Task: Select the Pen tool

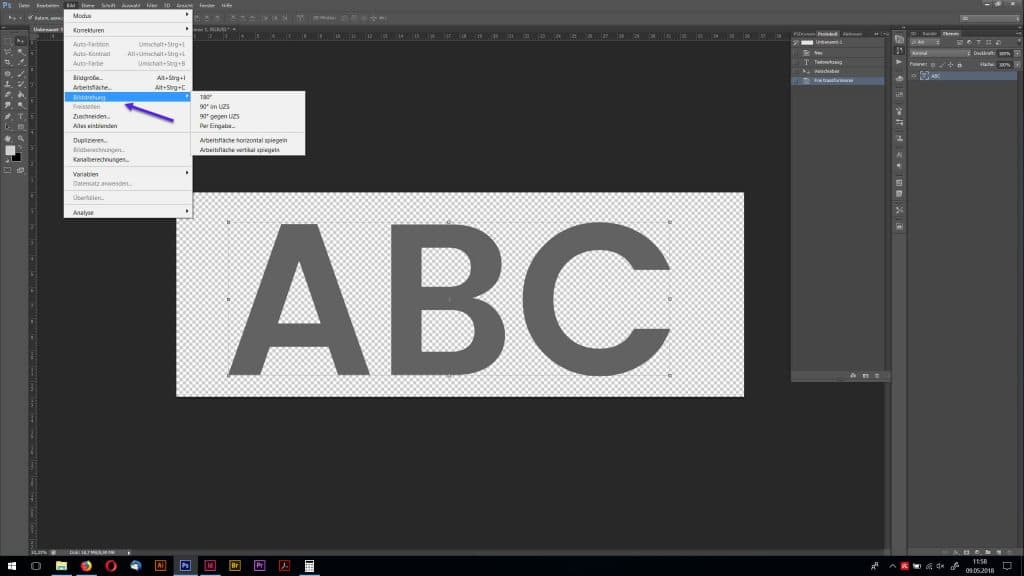Action: (x=7, y=116)
